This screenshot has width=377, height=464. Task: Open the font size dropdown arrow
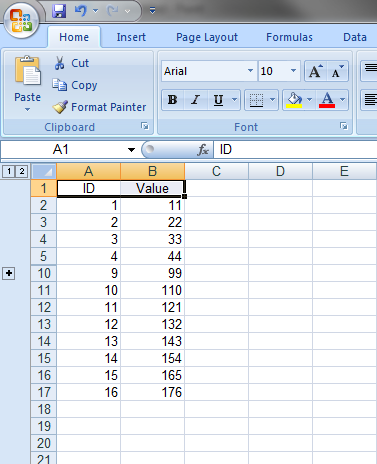pos(293,71)
